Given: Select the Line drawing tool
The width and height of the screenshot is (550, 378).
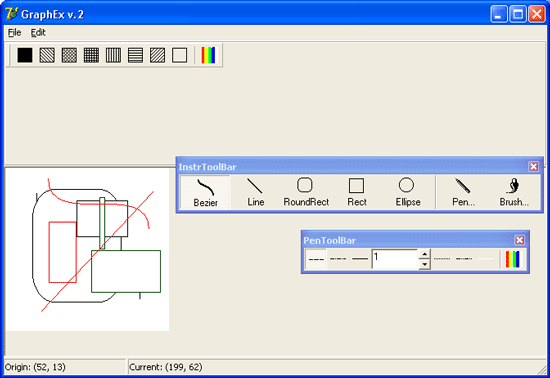Looking at the screenshot, I should click(255, 192).
